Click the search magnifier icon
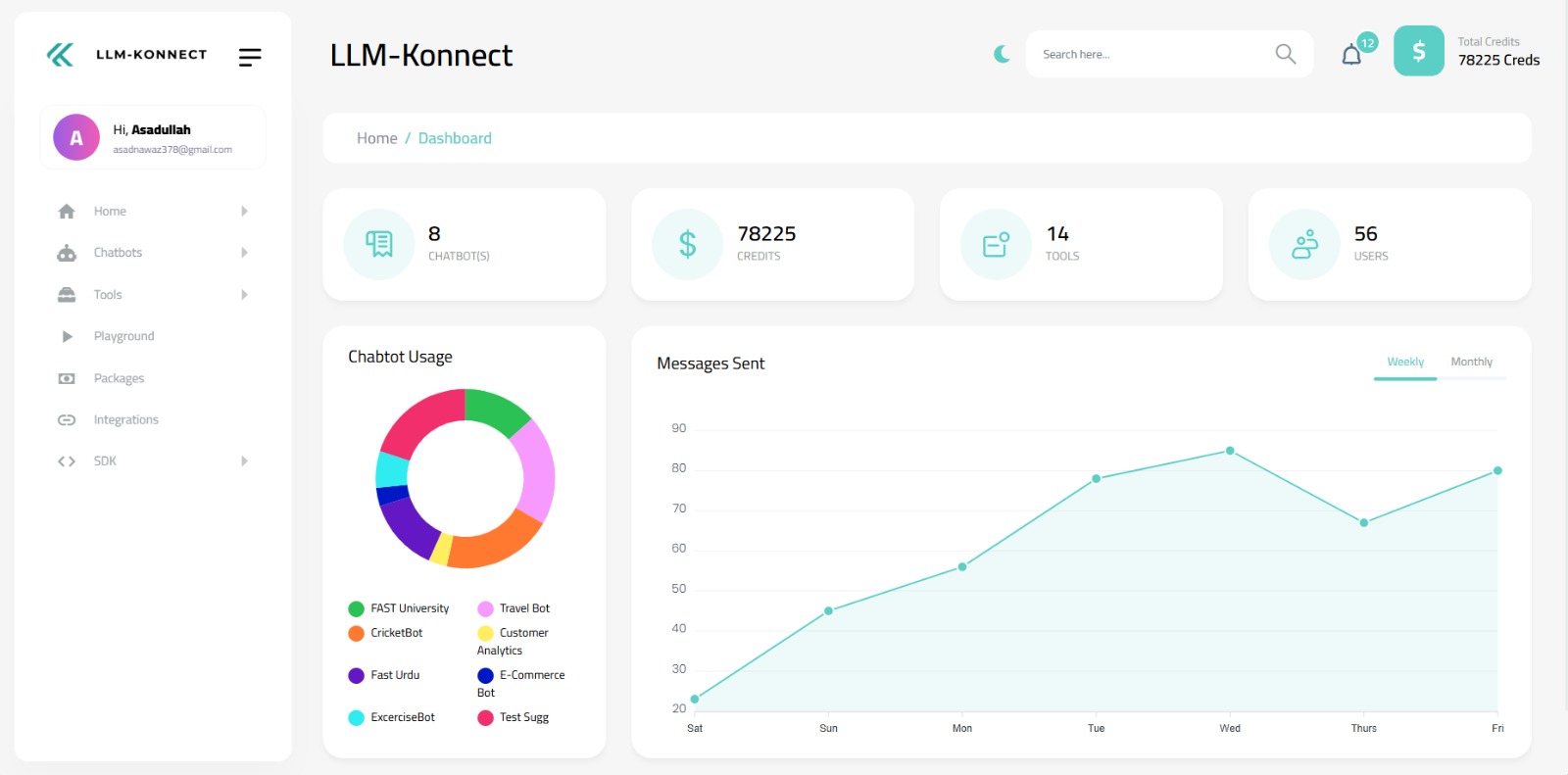Image resolution: width=1568 pixels, height=775 pixels. [1285, 54]
